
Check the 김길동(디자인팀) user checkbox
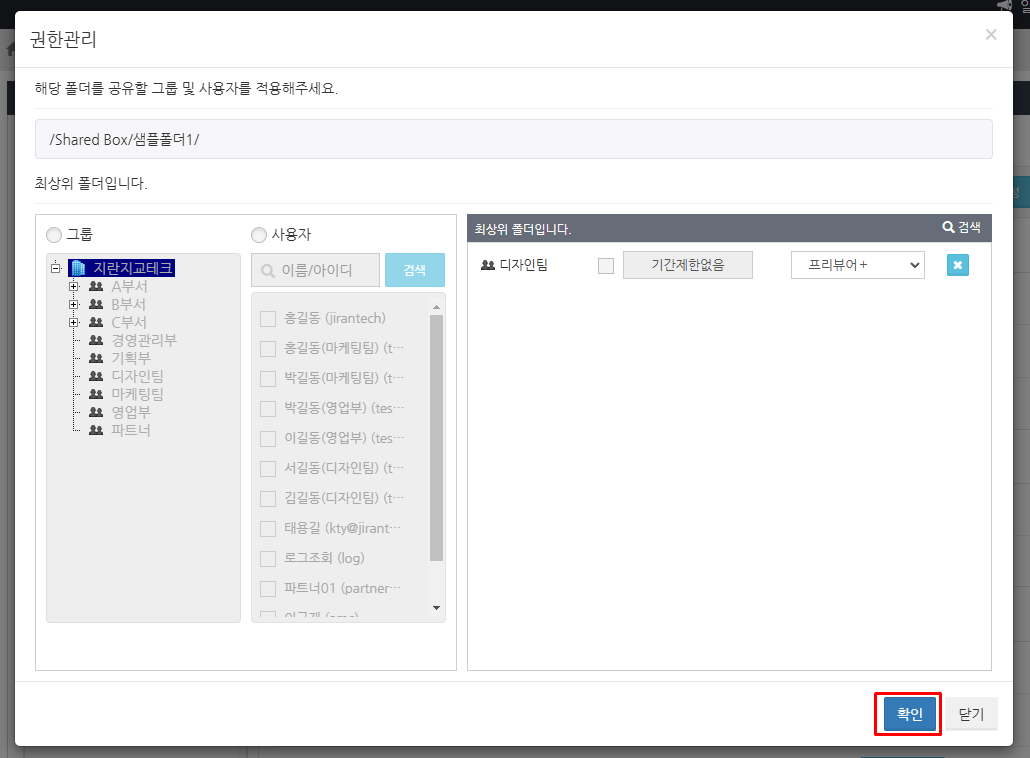[x=268, y=499]
